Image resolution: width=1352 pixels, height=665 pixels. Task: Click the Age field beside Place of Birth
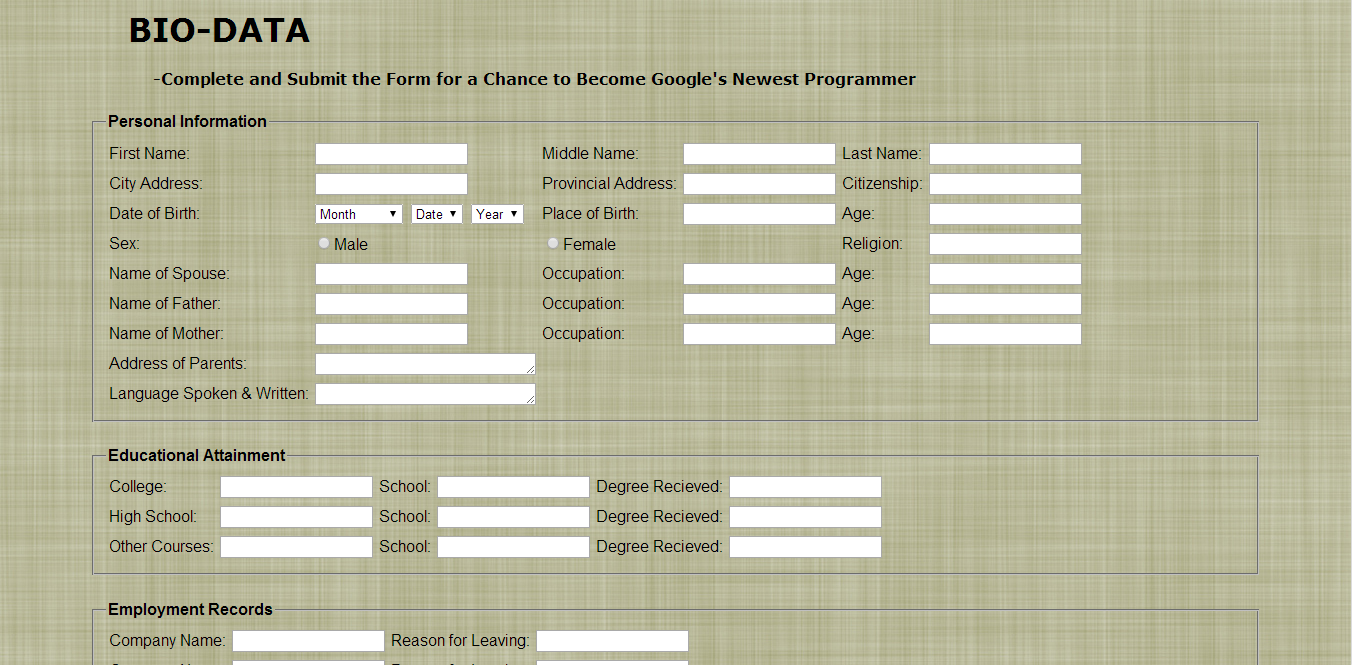click(x=1005, y=214)
